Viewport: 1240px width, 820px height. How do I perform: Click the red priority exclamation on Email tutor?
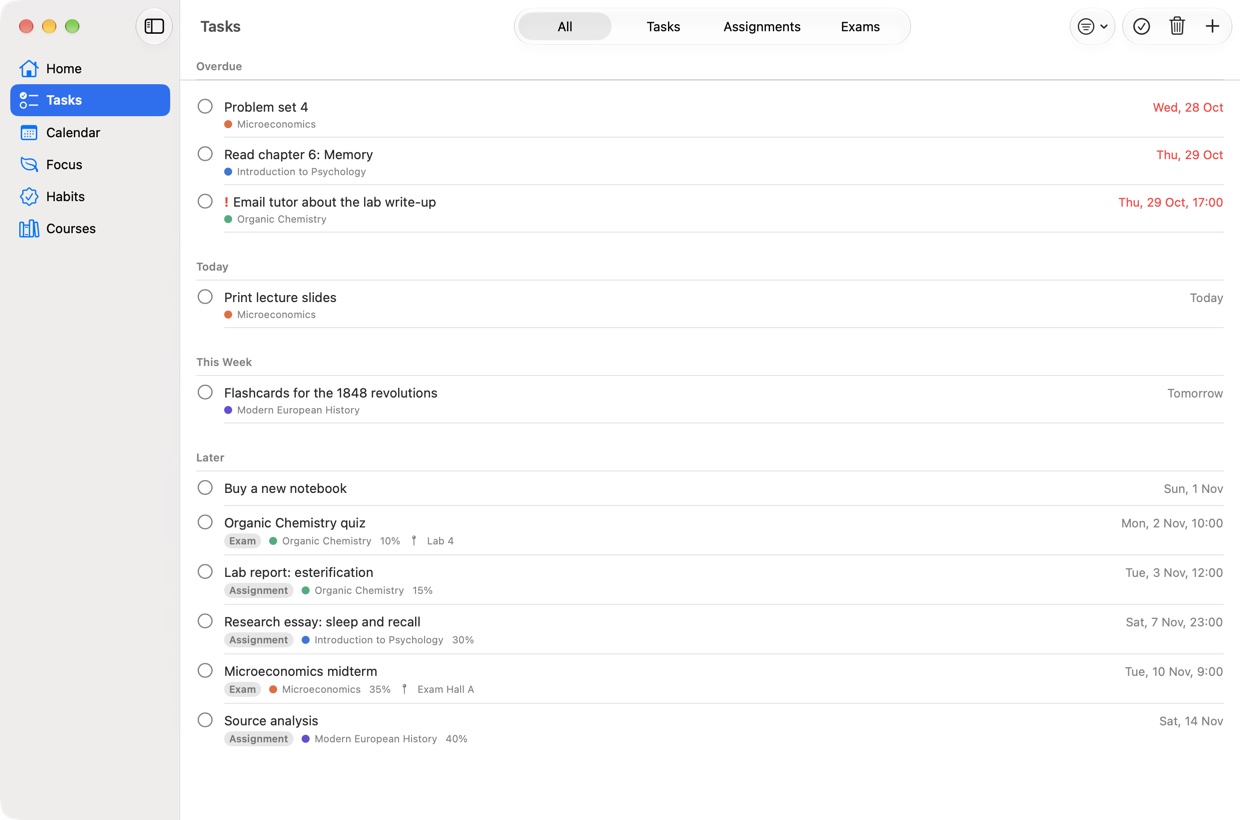click(226, 202)
